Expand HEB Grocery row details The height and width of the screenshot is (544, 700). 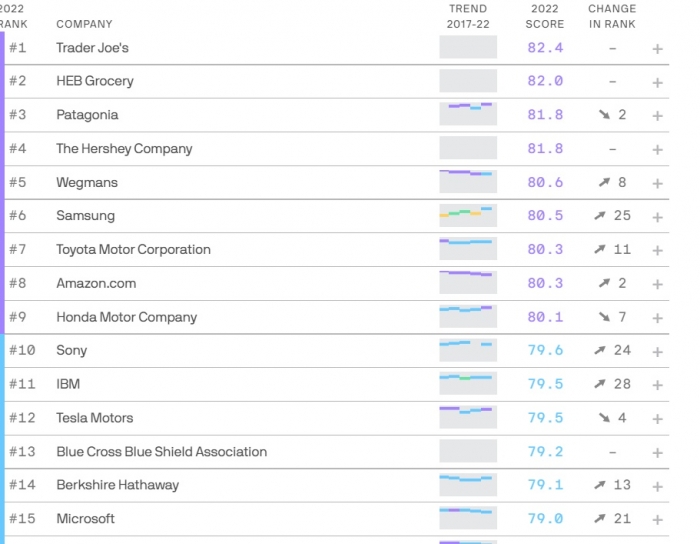(657, 83)
